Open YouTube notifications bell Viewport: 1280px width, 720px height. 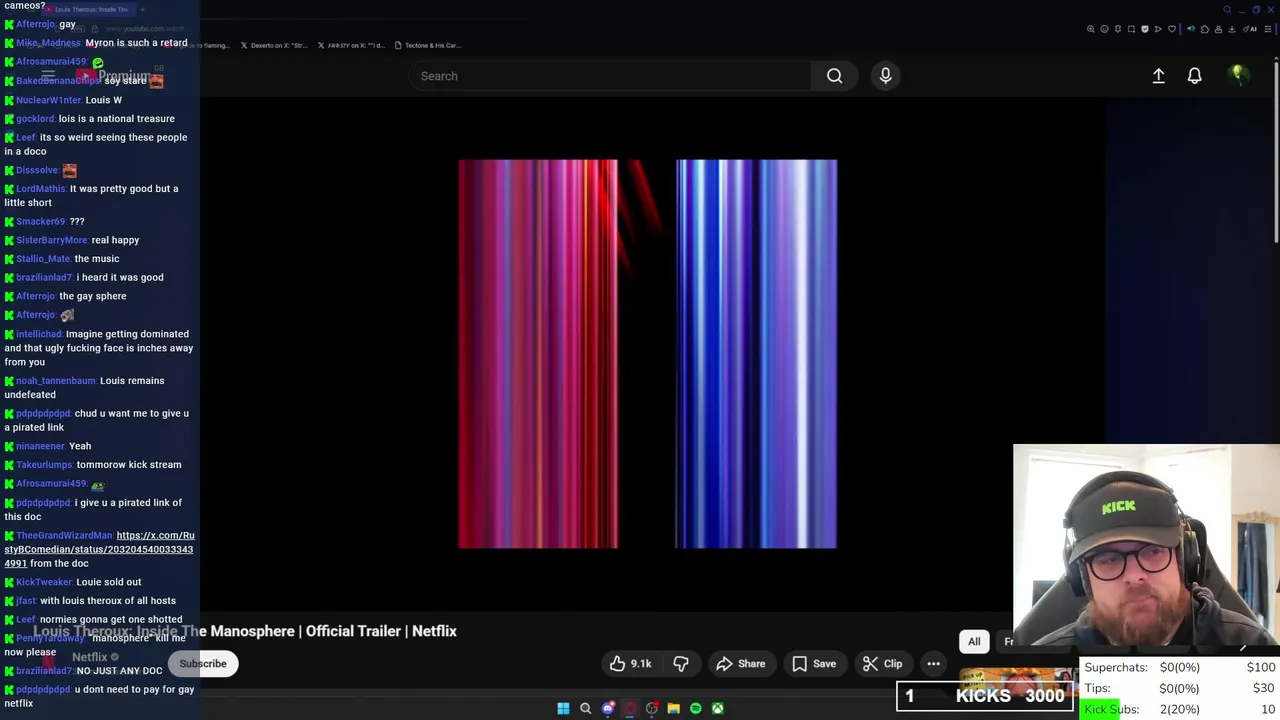tap(1194, 76)
